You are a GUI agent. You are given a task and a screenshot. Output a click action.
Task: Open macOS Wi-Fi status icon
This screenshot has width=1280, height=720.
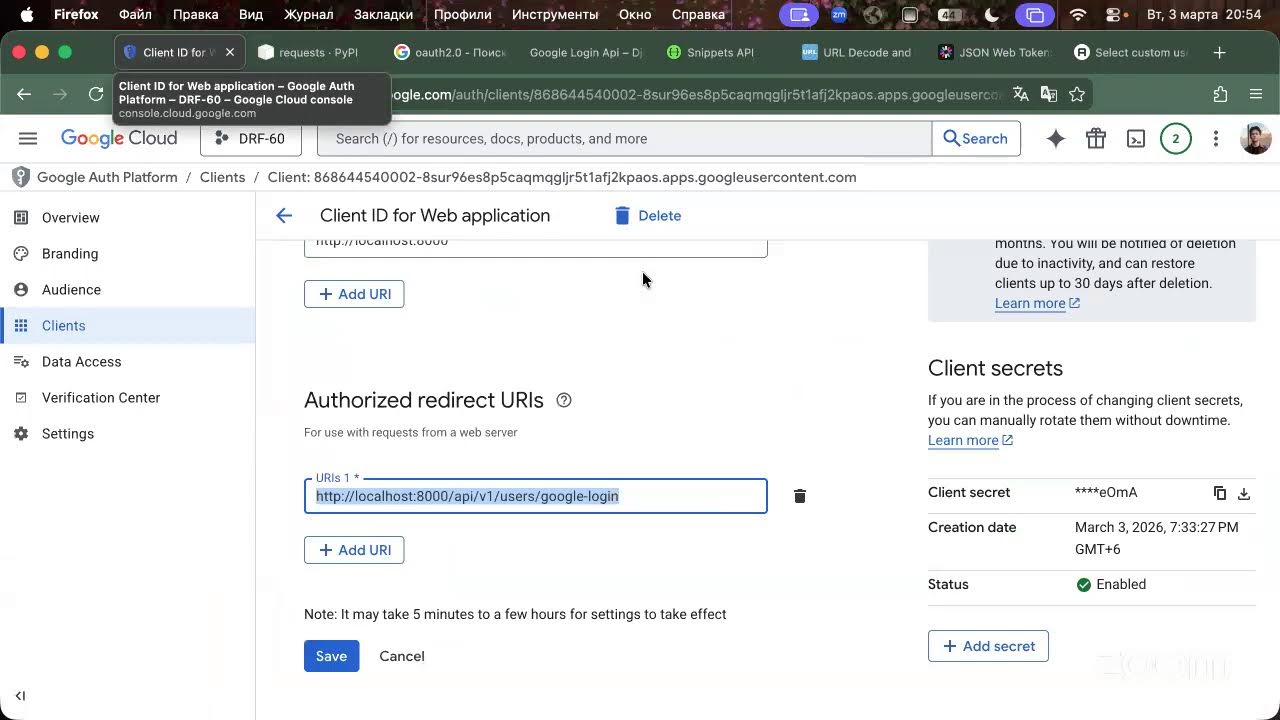point(1077,15)
